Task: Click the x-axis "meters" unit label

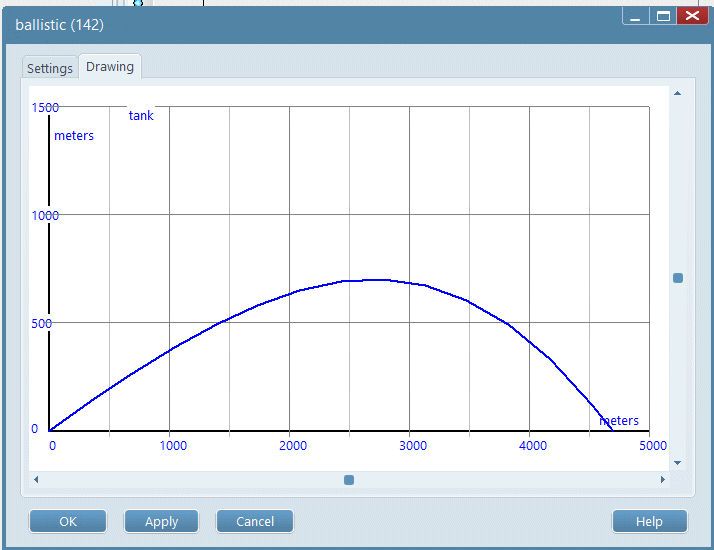Action: click(619, 421)
